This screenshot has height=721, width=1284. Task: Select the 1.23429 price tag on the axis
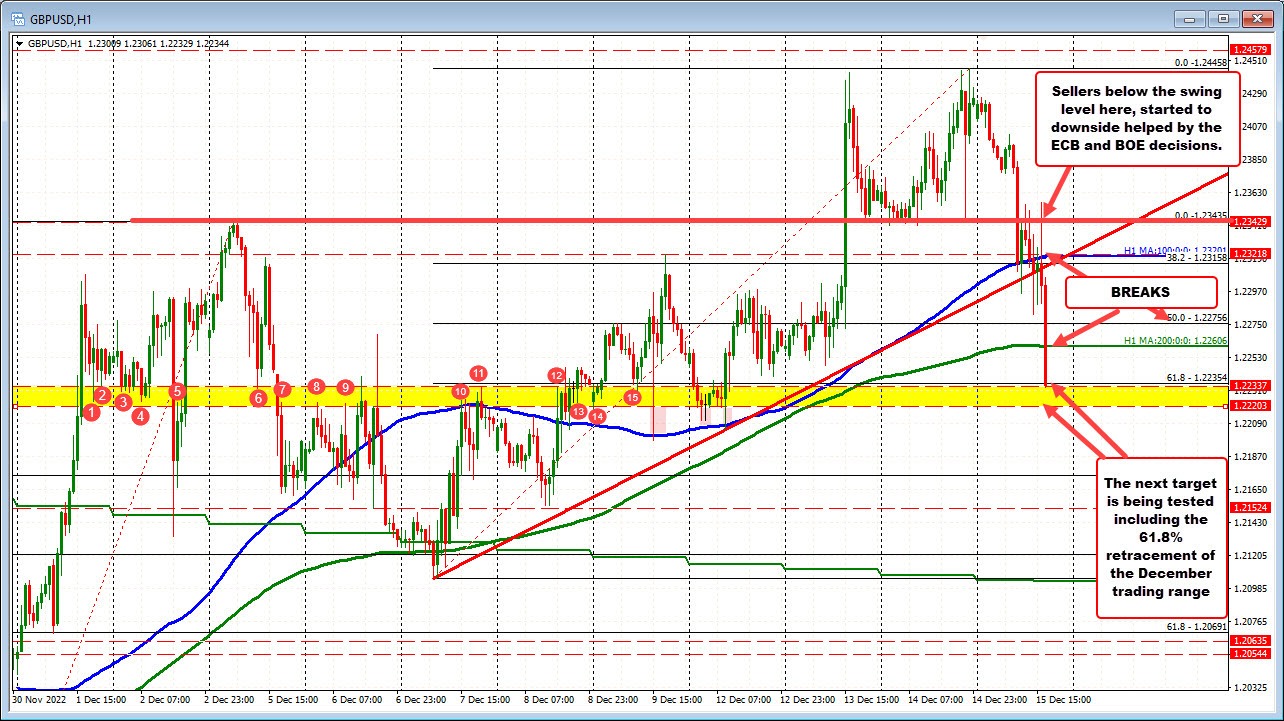click(1249, 221)
